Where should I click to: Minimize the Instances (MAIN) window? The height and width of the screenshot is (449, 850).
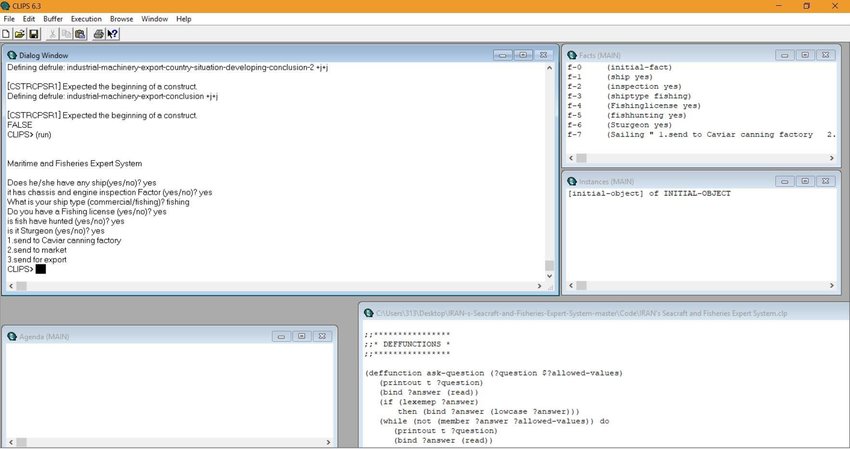click(786, 181)
